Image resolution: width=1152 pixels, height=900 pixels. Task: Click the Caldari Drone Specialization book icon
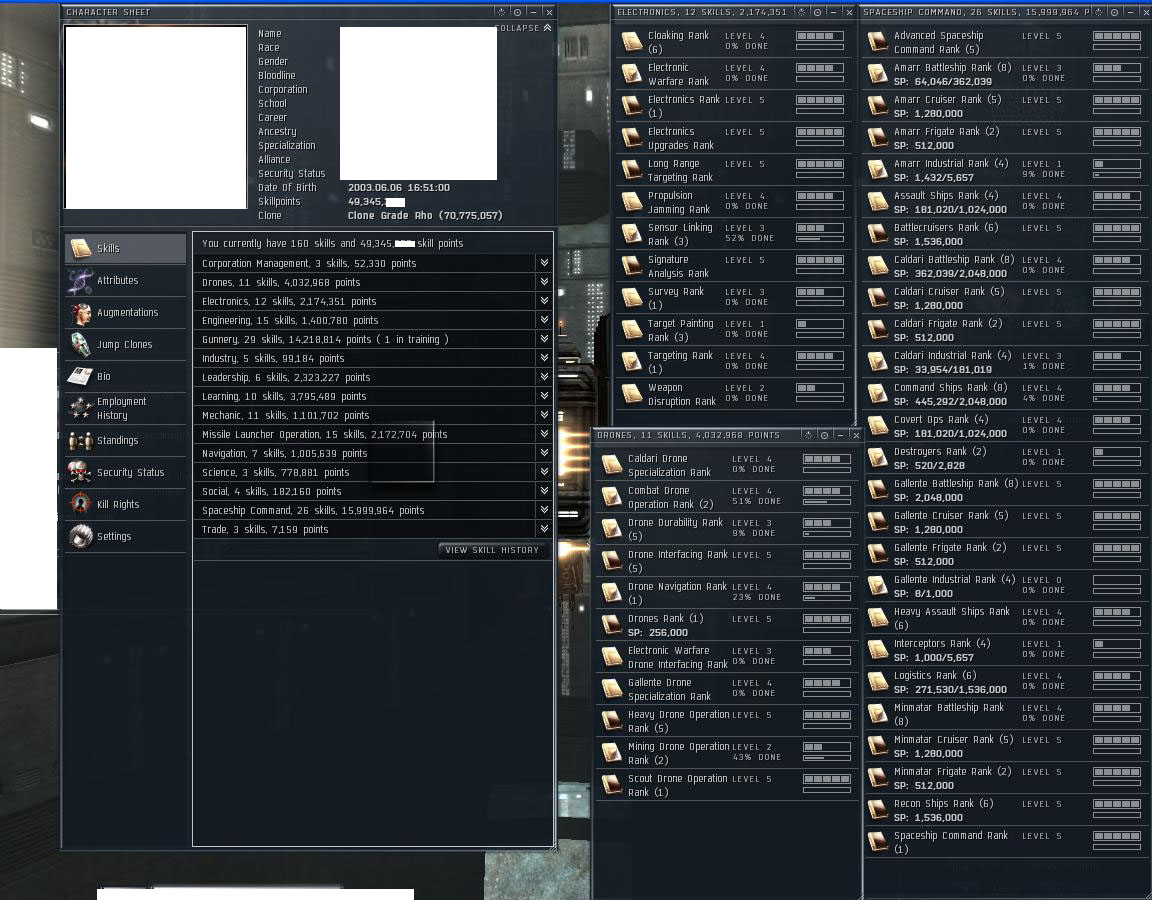(x=612, y=465)
